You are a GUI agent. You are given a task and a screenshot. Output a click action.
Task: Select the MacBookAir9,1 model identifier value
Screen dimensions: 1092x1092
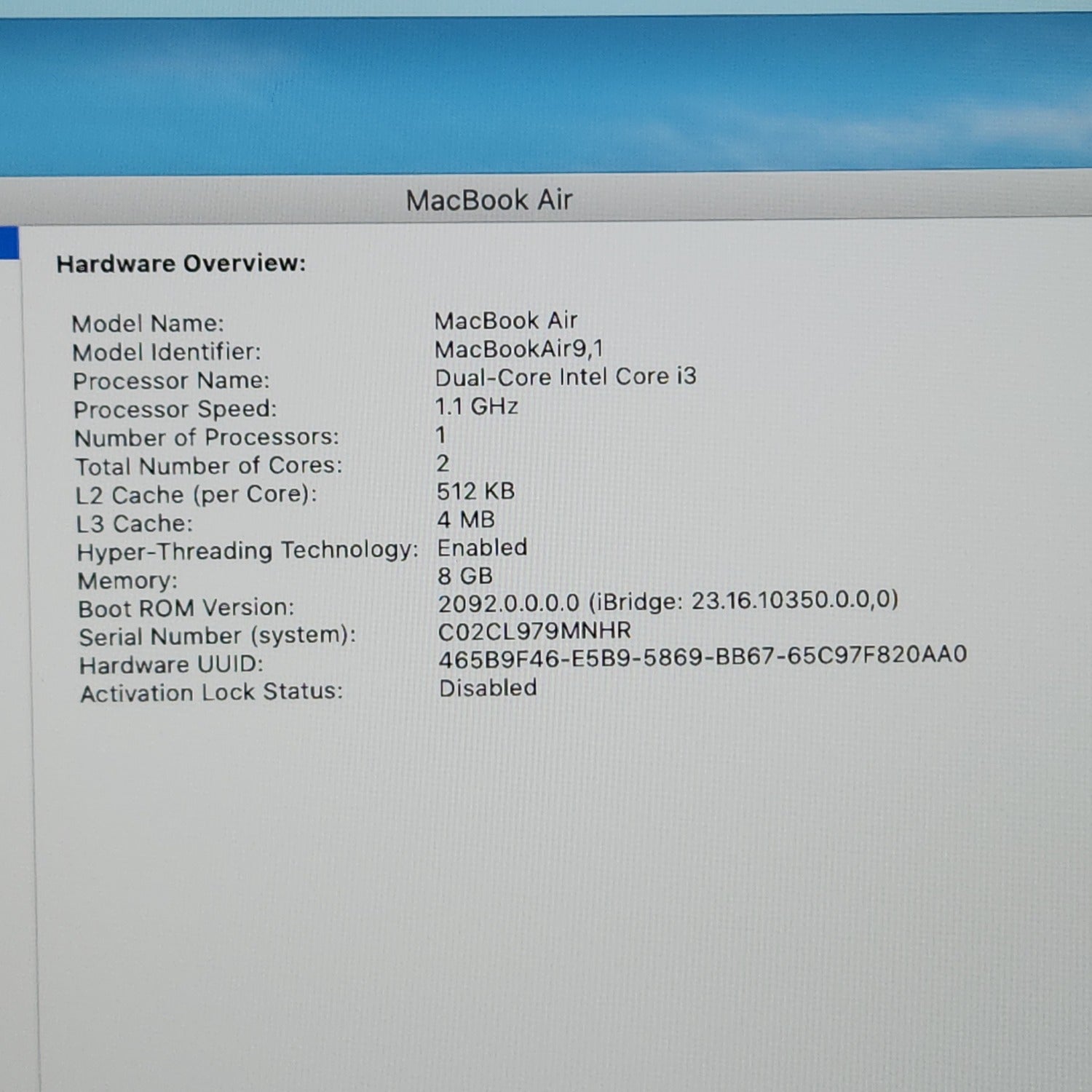click(519, 349)
